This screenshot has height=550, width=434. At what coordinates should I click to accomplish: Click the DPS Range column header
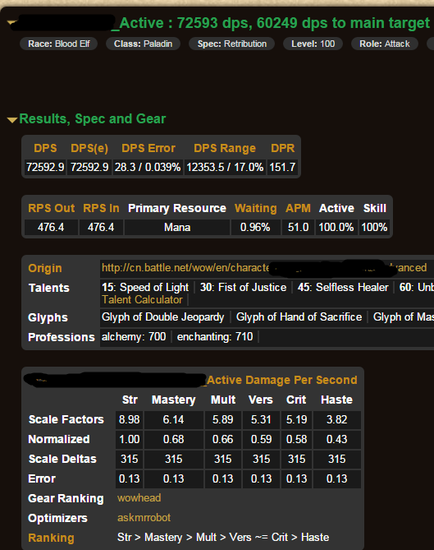(x=225, y=148)
